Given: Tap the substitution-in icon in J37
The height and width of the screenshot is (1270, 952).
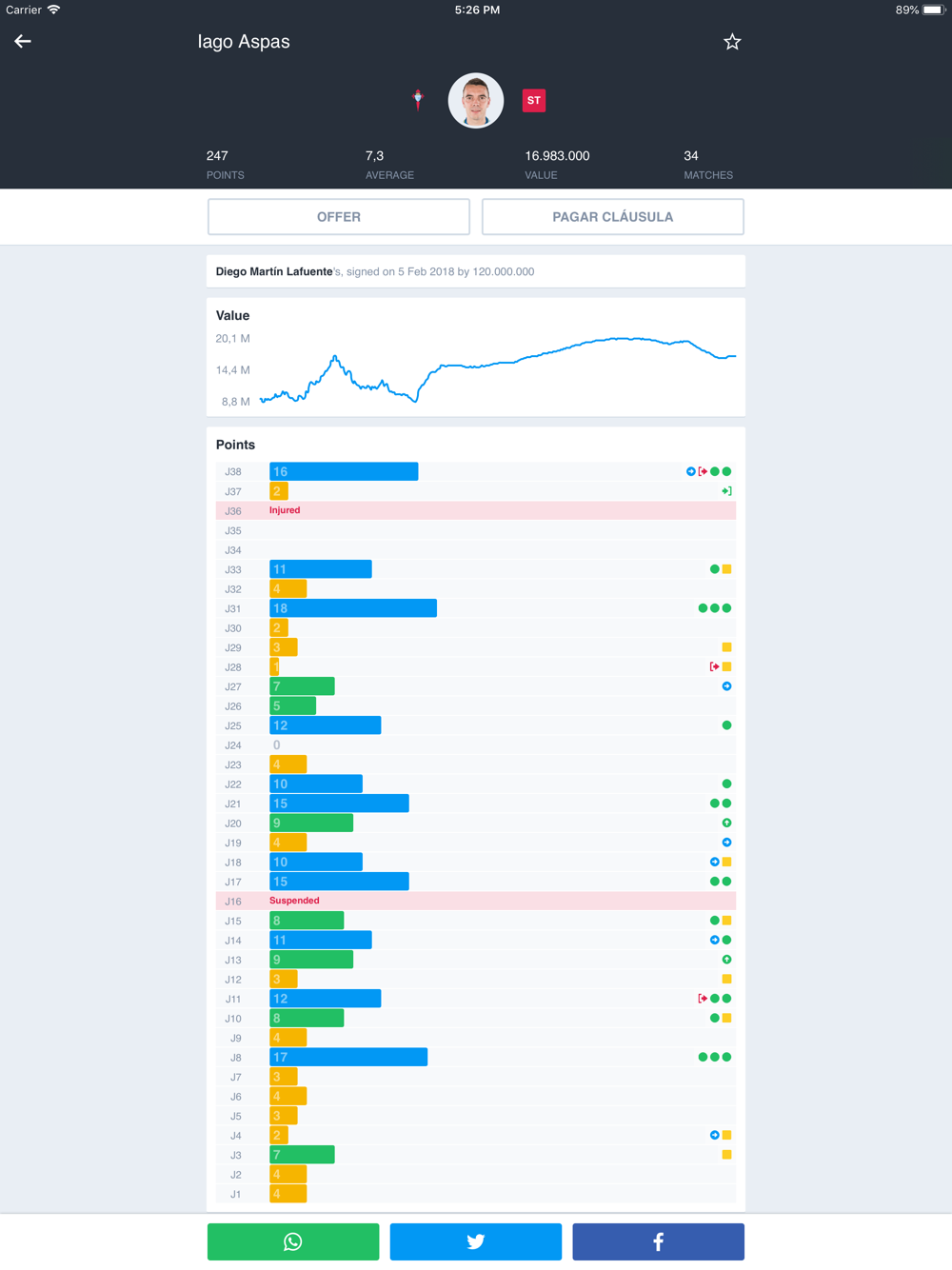Looking at the screenshot, I should (x=726, y=491).
